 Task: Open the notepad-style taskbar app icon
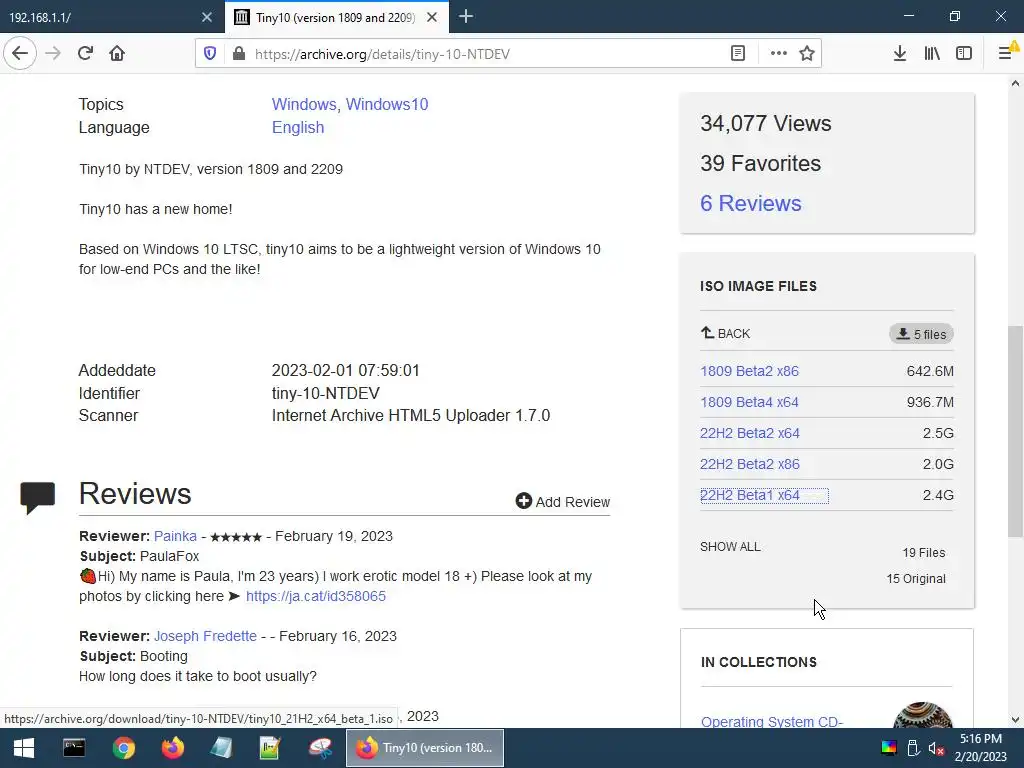(x=222, y=748)
